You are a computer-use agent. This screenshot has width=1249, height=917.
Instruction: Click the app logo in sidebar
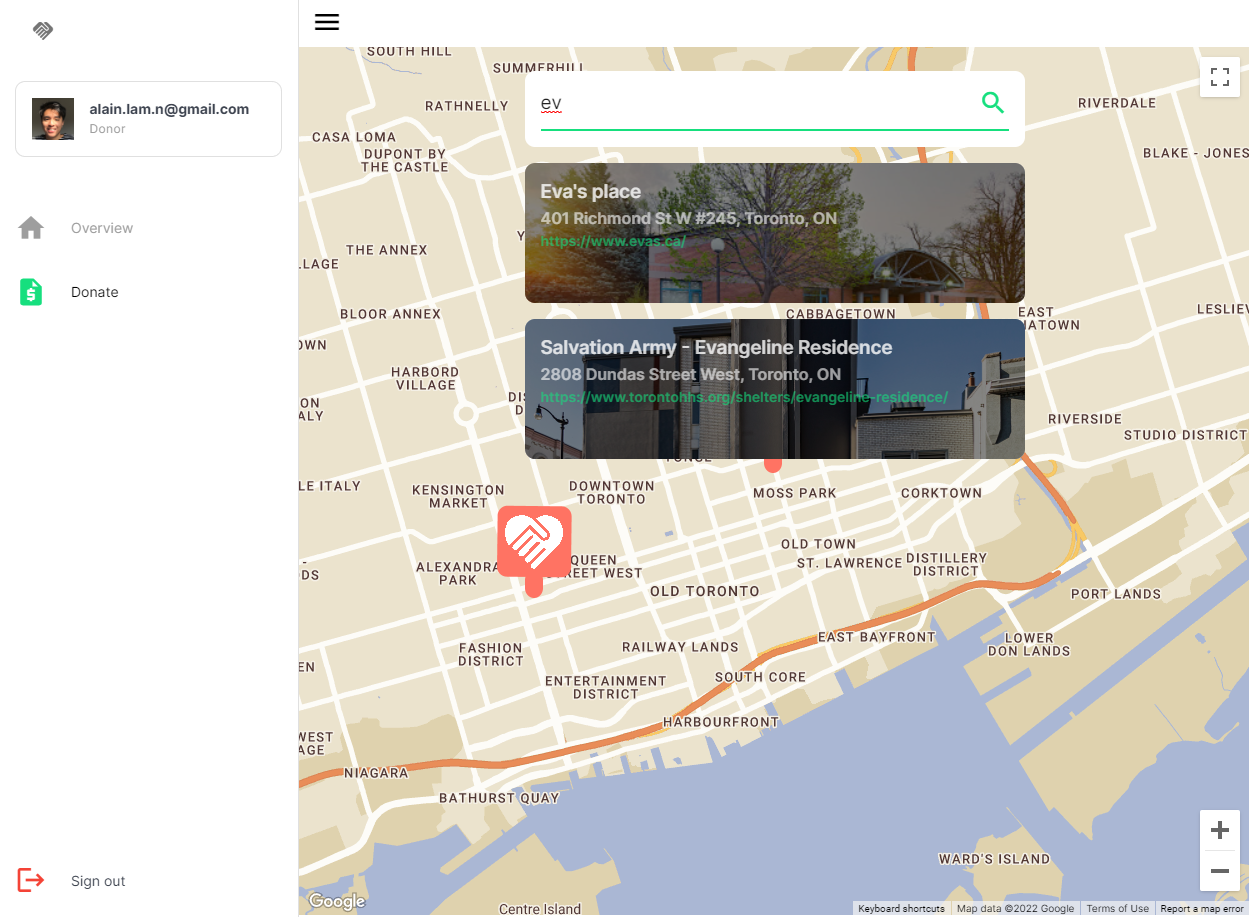click(x=43, y=31)
